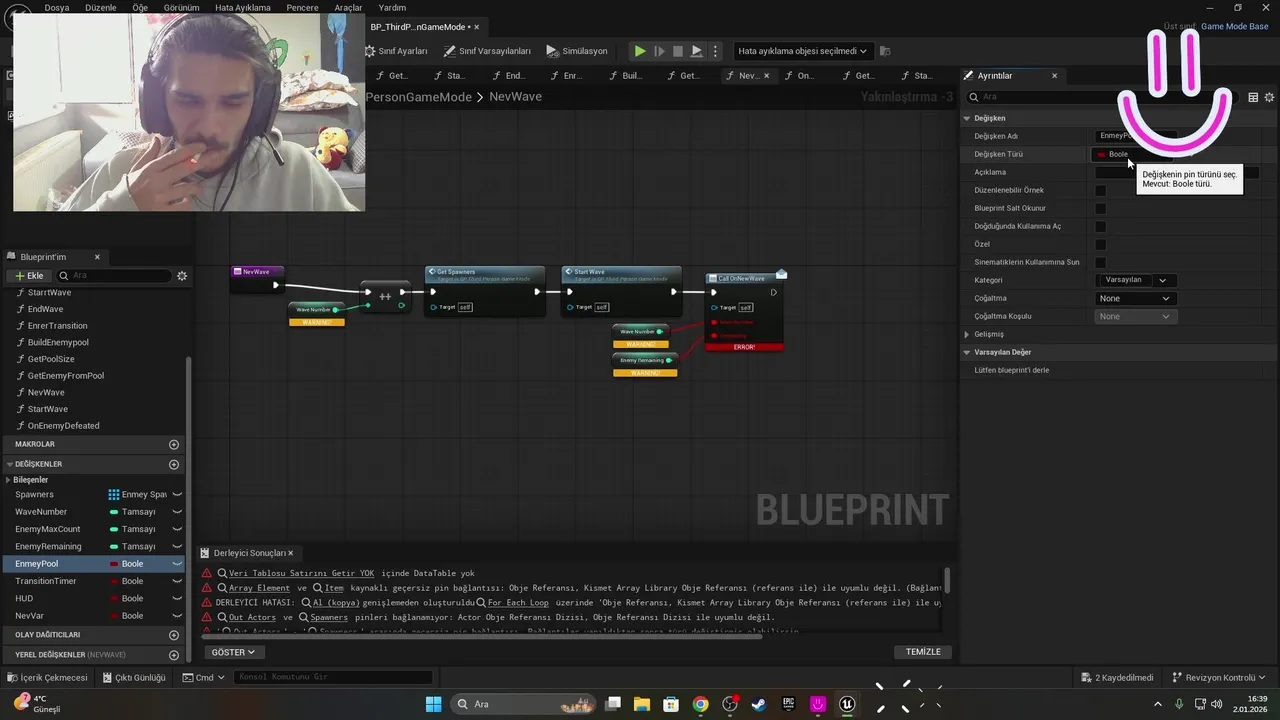1280x720 pixels.
Task: Click the Stop simulation square button
Action: click(x=678, y=51)
